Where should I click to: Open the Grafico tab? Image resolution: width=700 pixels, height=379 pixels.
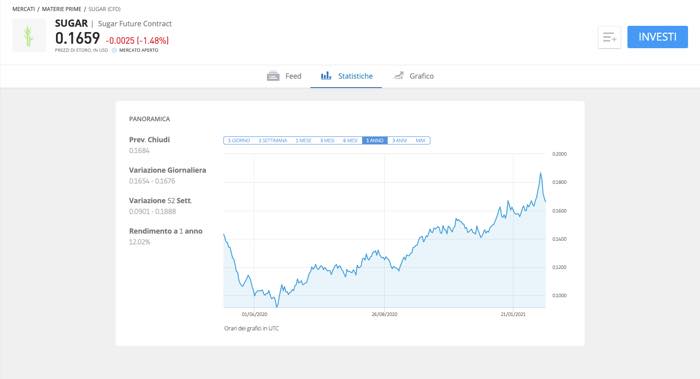pos(413,76)
